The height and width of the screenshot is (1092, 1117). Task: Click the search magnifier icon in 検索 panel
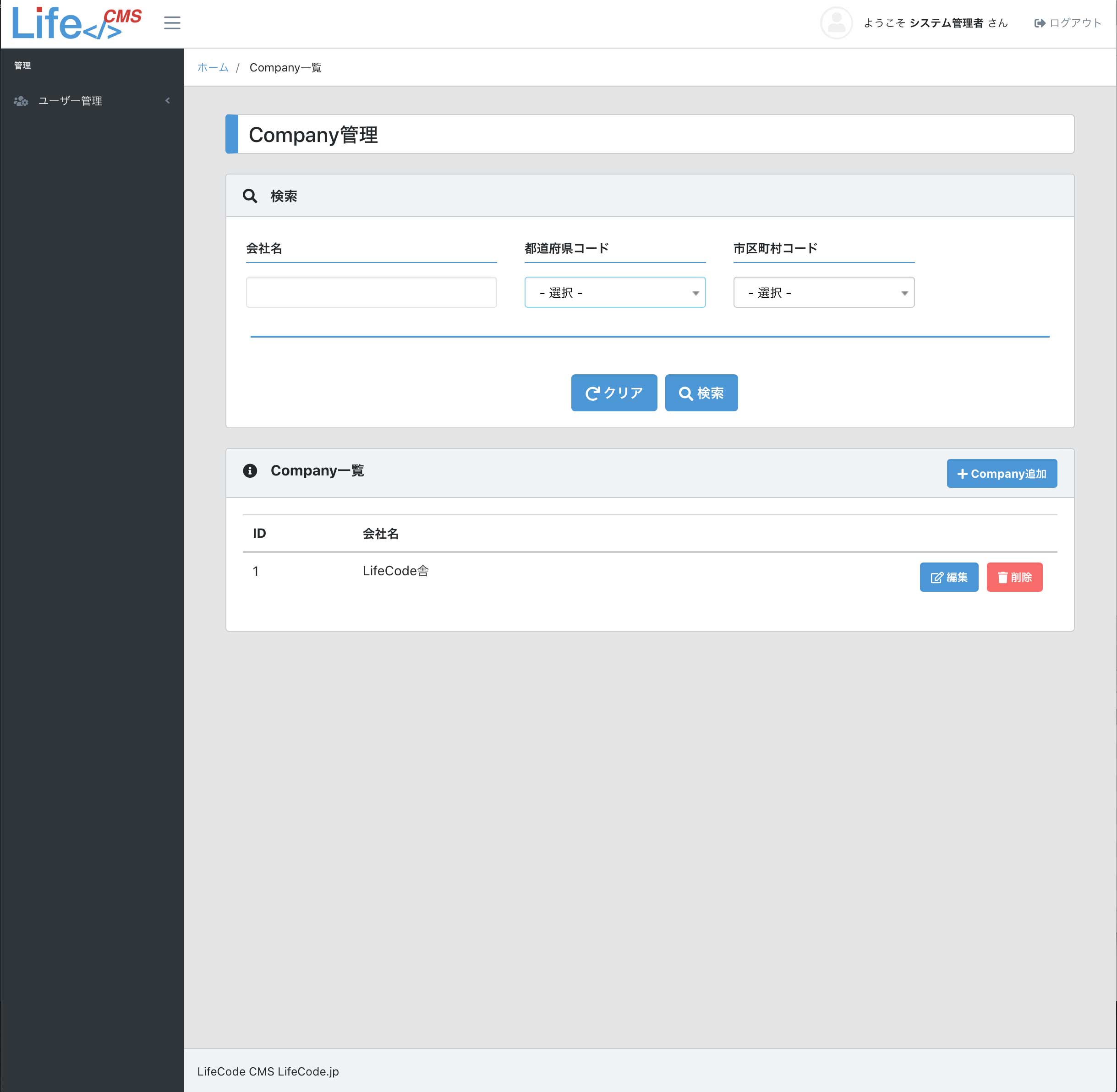[251, 195]
